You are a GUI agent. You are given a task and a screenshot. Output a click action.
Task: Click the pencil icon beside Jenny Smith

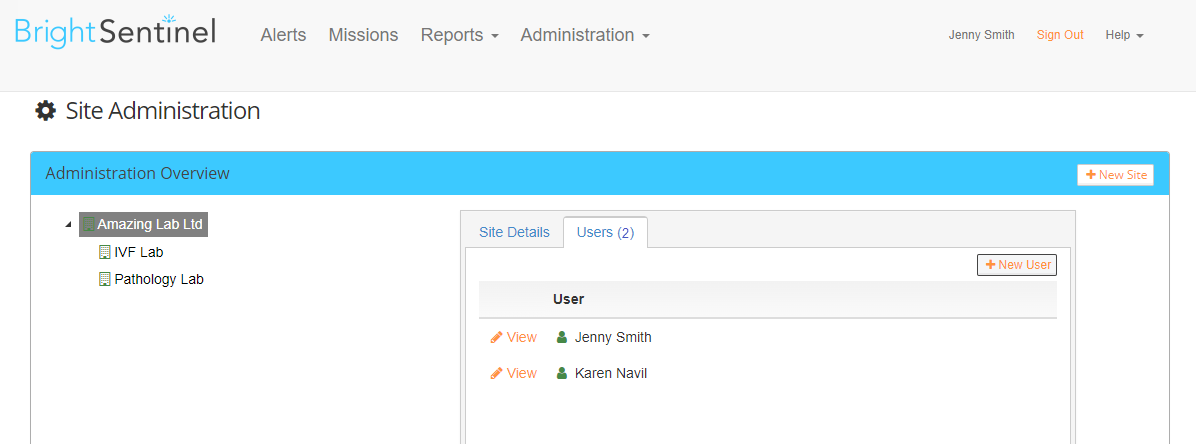[x=497, y=337]
